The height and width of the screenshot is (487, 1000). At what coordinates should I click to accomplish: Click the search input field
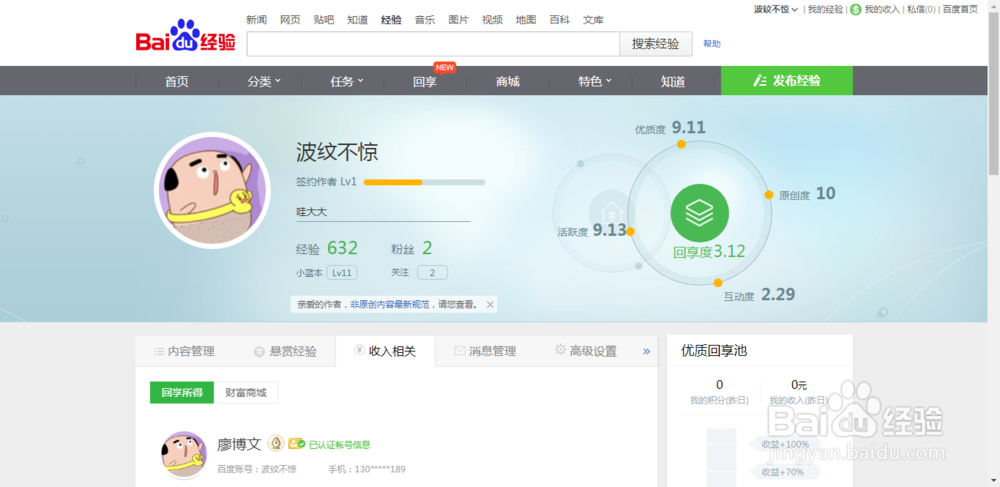point(433,44)
